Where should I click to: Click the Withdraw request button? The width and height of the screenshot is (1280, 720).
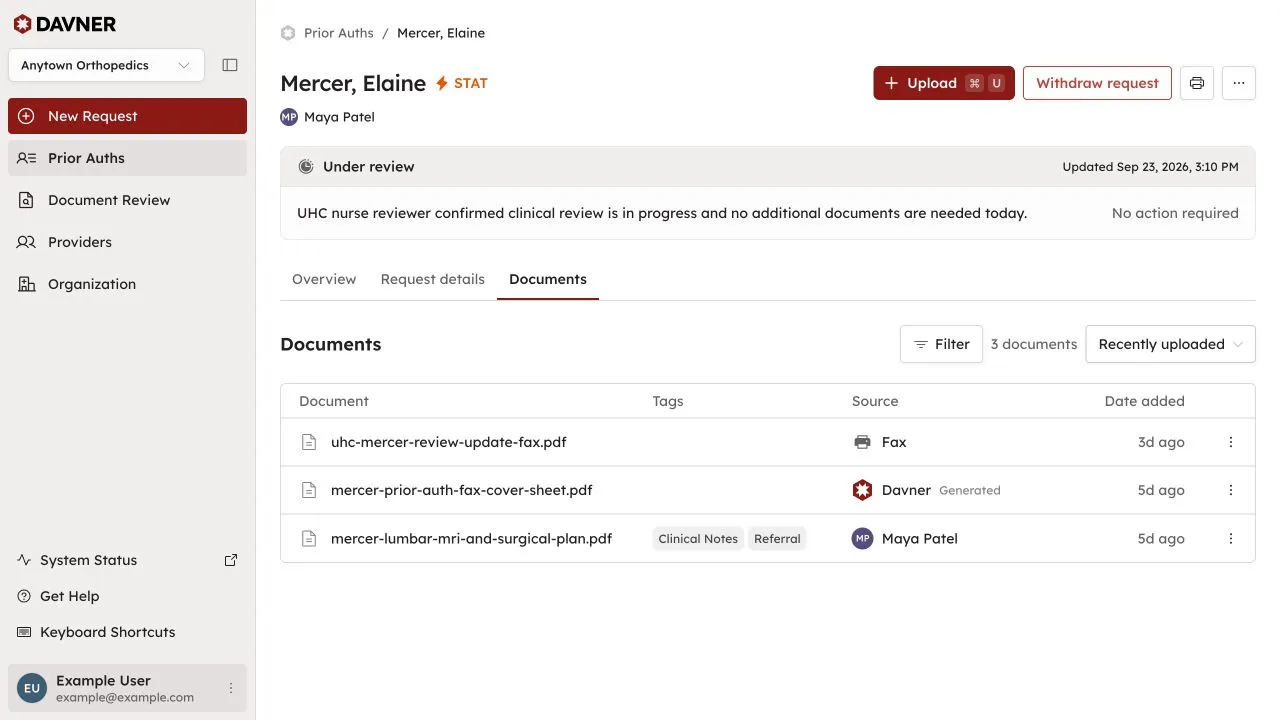coord(1097,83)
